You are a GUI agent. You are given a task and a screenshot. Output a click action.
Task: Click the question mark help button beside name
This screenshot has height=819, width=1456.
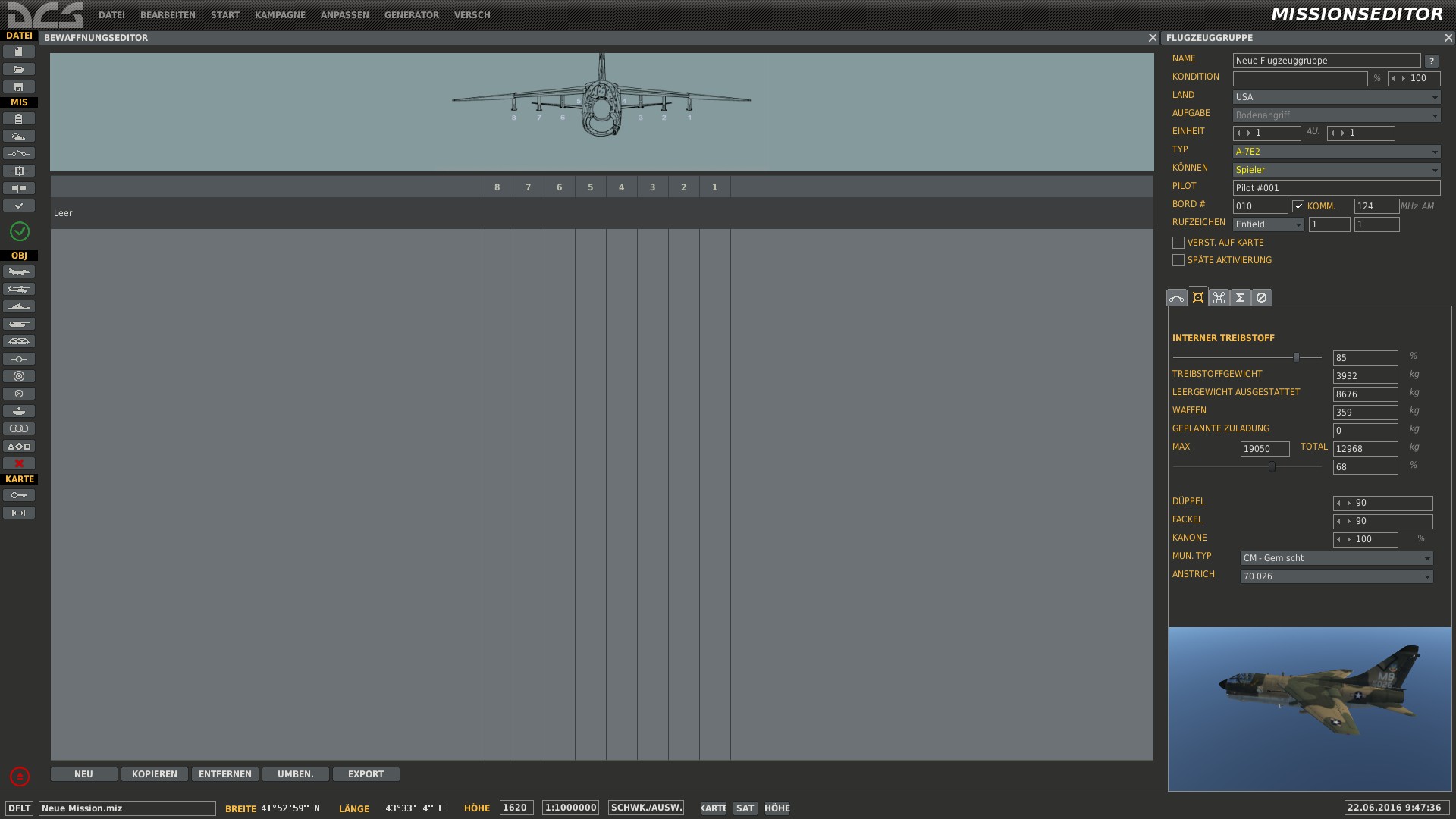(1431, 61)
